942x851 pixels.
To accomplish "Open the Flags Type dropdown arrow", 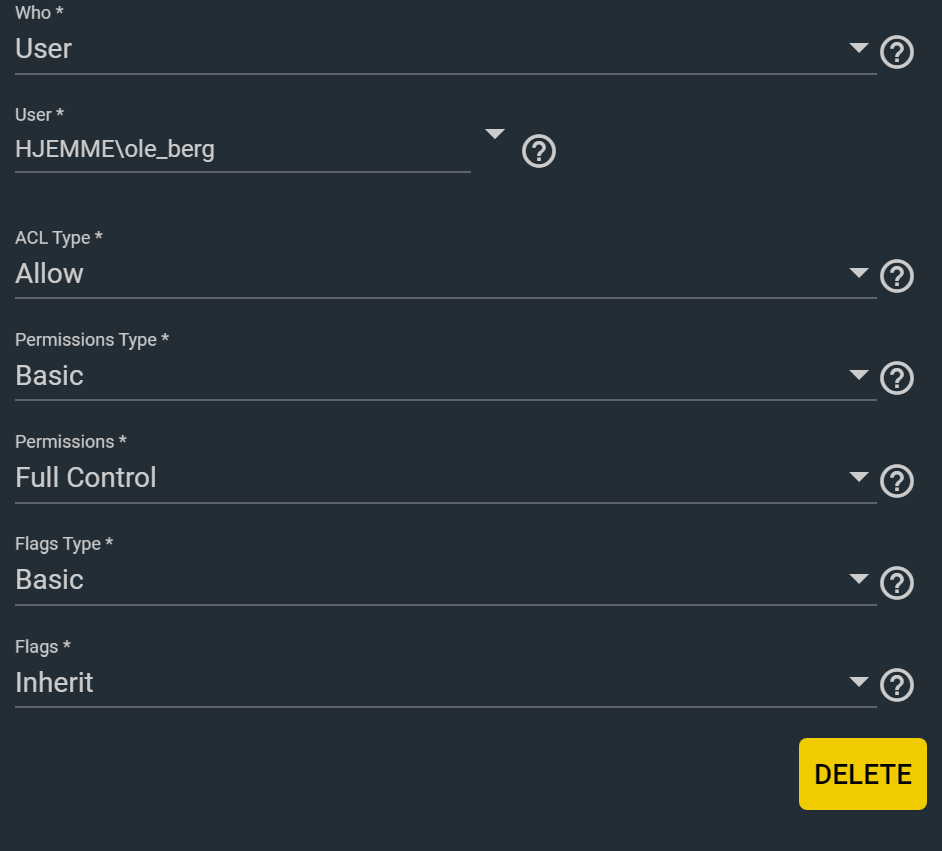I will click(x=858, y=579).
